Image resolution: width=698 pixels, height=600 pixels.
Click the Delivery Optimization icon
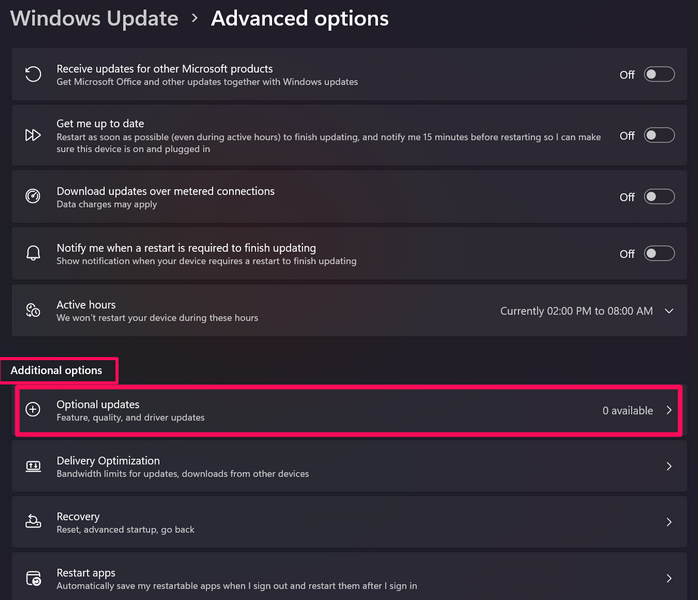coord(33,467)
